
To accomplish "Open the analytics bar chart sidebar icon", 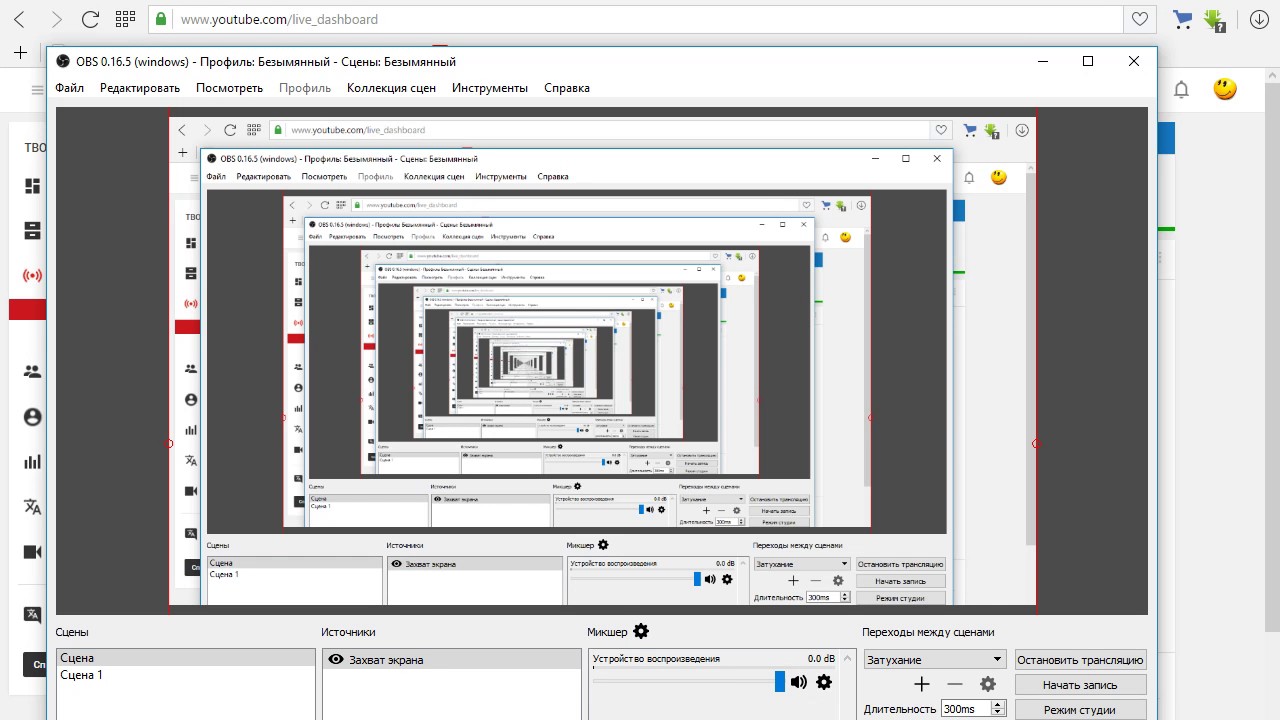I will tap(33, 461).
